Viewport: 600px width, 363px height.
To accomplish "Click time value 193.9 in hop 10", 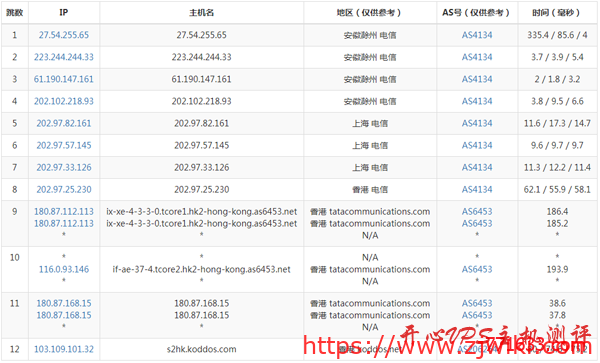I will coord(557,270).
